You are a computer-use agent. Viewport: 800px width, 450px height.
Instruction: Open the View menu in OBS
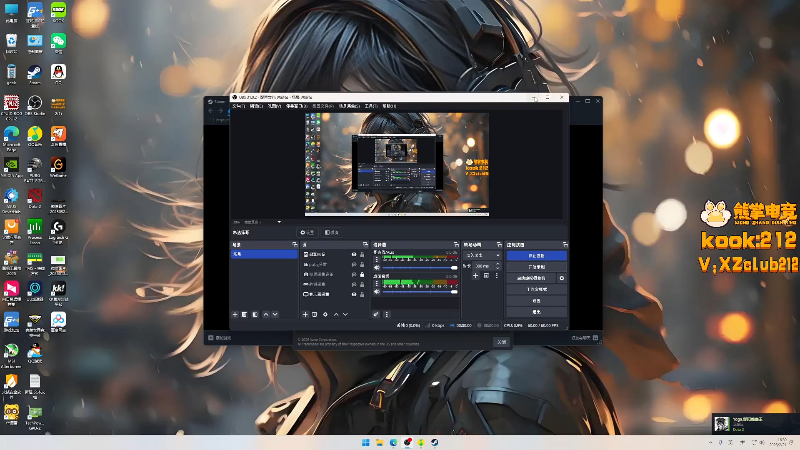274,106
